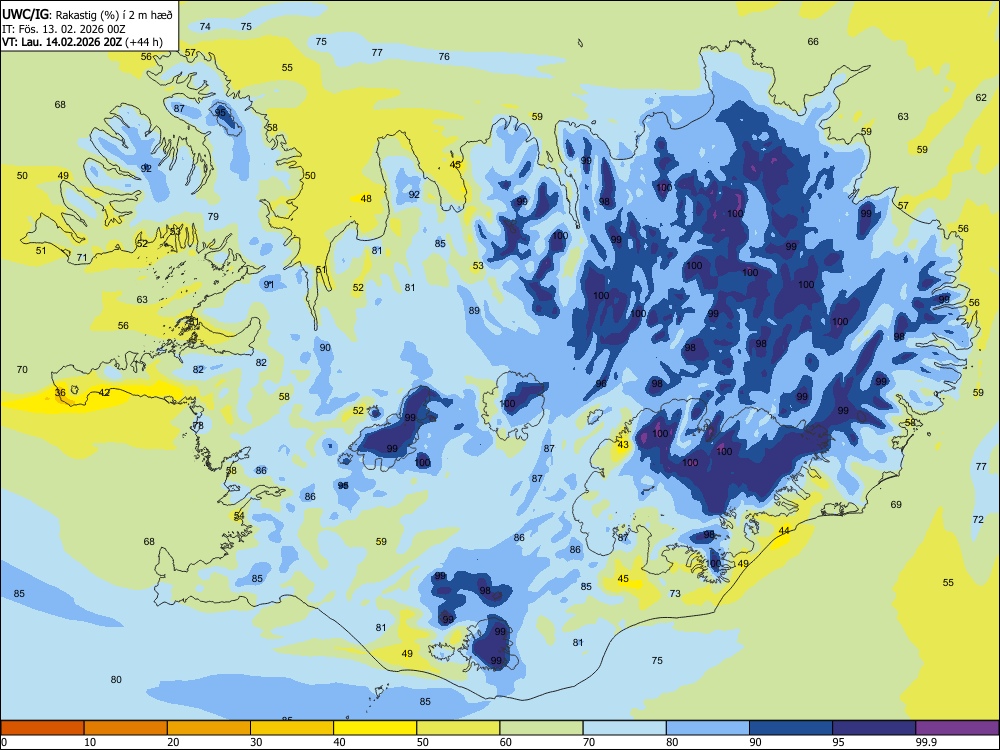Click the '99.9' legend scale label

926,742
